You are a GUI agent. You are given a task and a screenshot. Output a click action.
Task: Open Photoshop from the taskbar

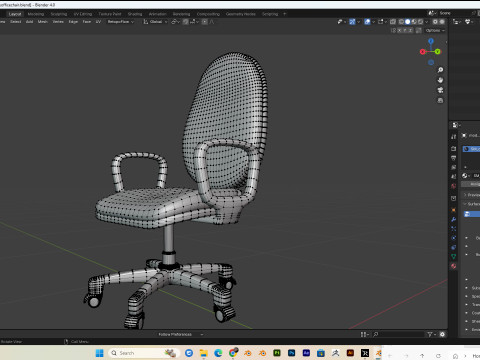click(291, 353)
